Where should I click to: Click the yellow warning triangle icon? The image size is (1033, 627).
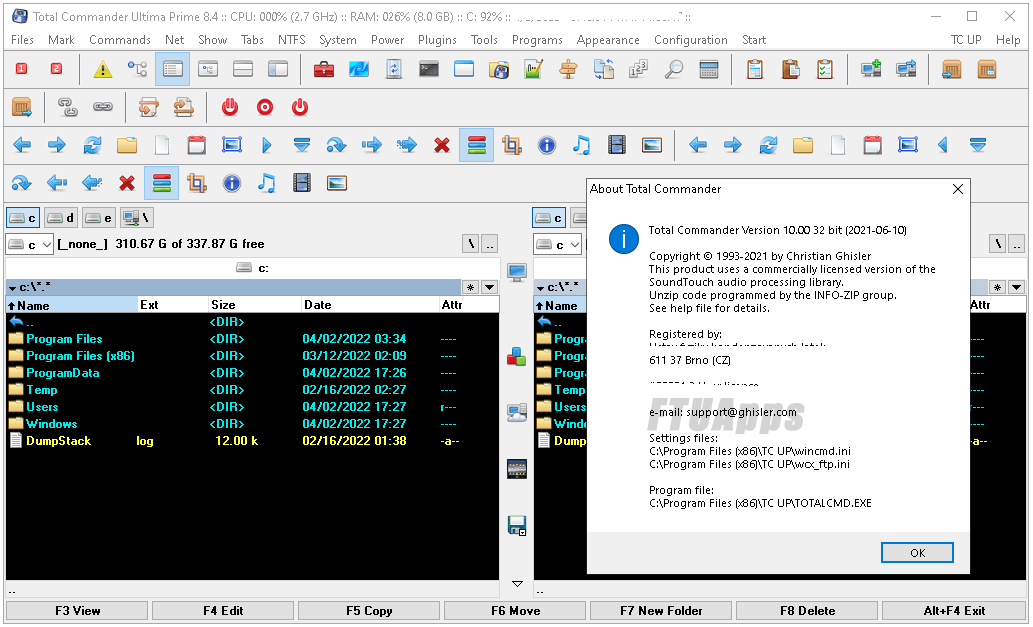pos(103,69)
